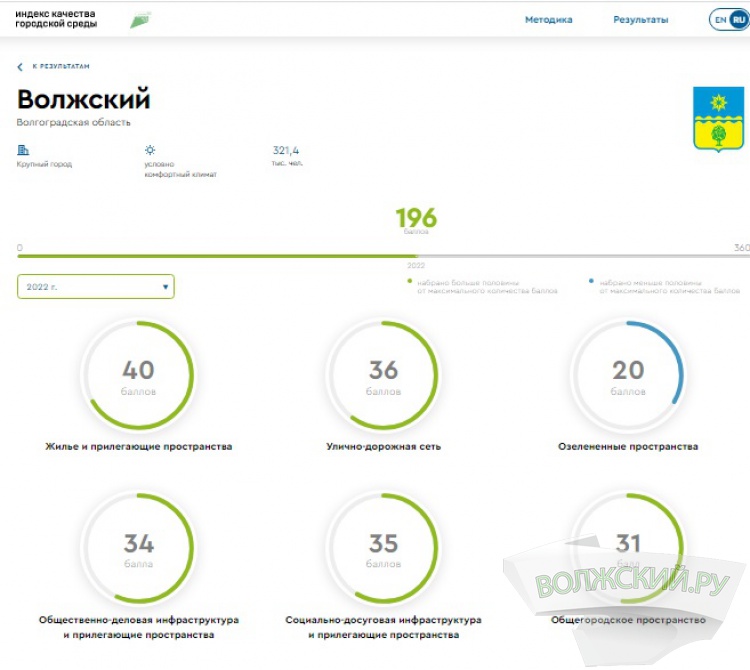Open the Результаты menu item
Screen dimensions: 750x670
(640, 20)
